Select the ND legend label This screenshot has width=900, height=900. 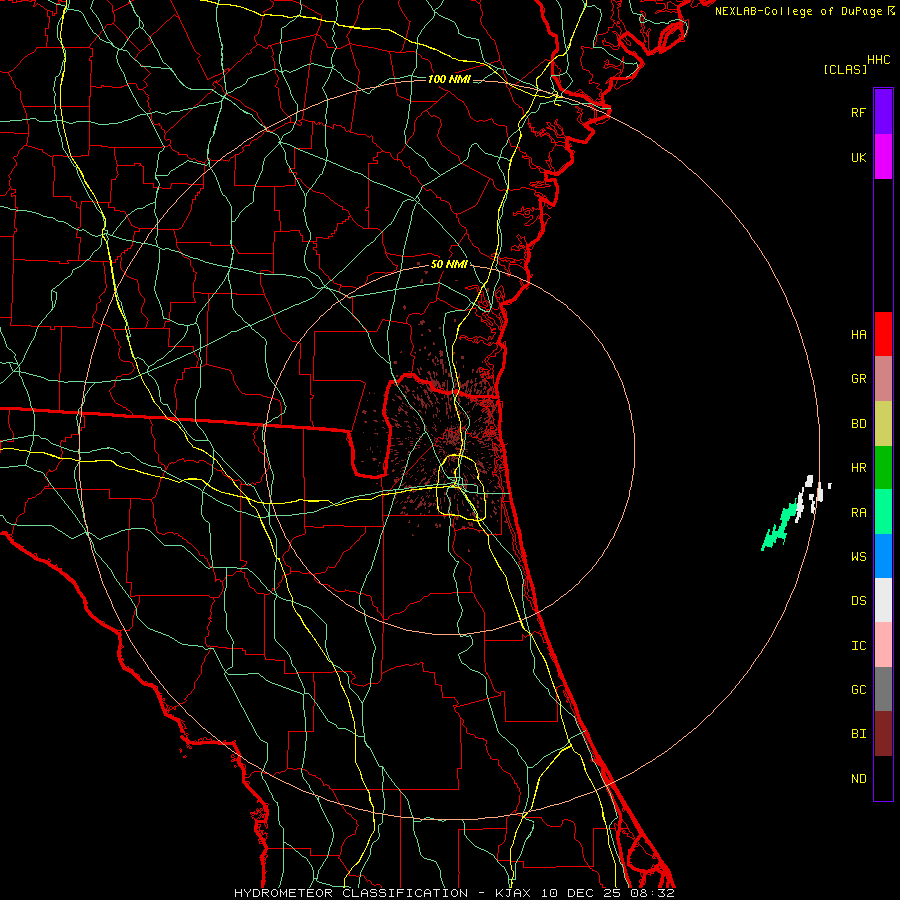tap(858, 779)
